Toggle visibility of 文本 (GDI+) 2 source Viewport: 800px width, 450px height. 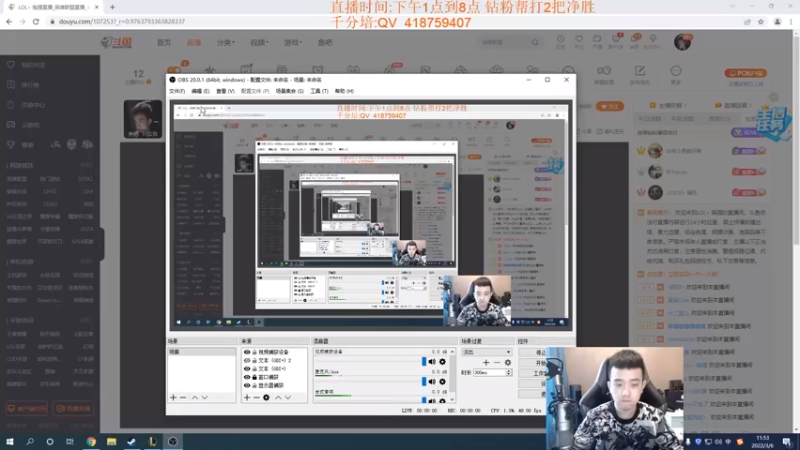point(247,360)
